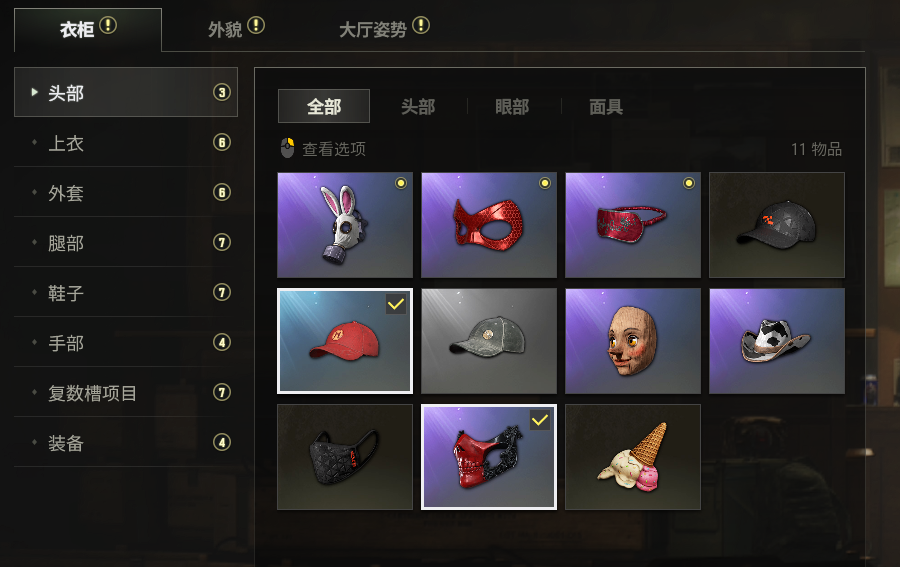Expand the 复数槽项目 category
The height and width of the screenshot is (567, 900).
point(126,393)
